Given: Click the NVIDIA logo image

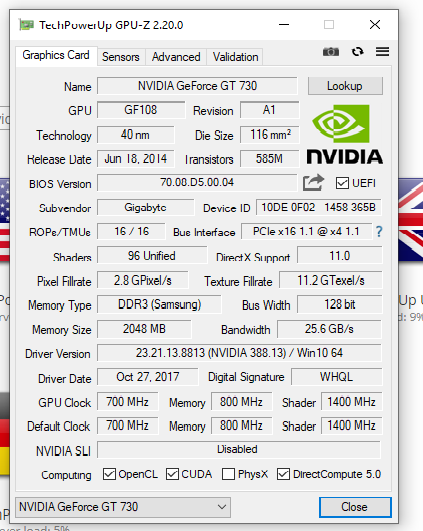Looking at the screenshot, I should point(344,134).
